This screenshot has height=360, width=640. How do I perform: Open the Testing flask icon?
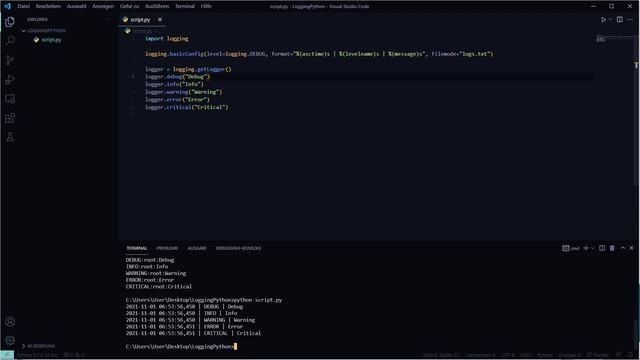pos(10,137)
